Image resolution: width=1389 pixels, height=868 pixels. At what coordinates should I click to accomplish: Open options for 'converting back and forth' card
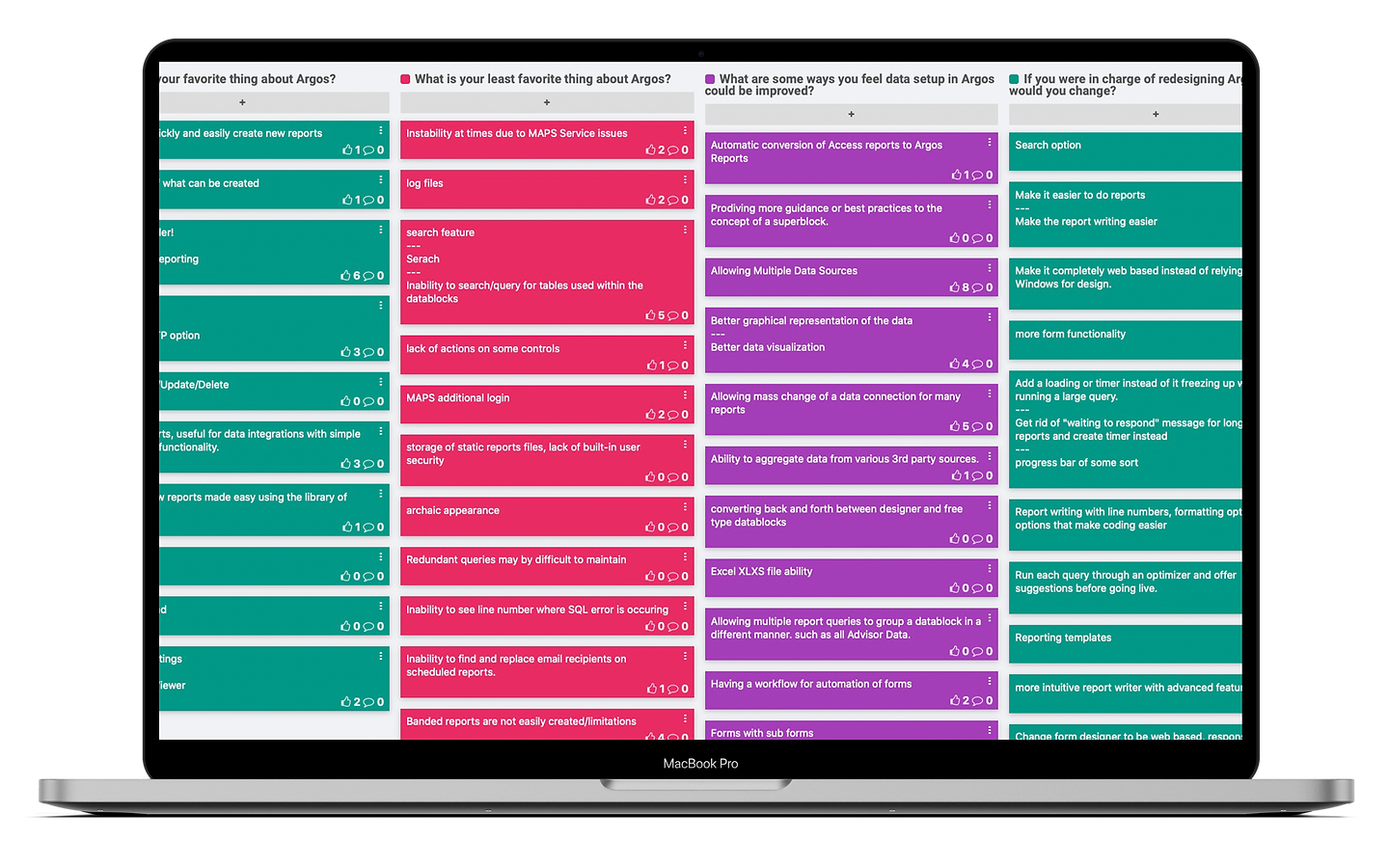tap(990, 505)
